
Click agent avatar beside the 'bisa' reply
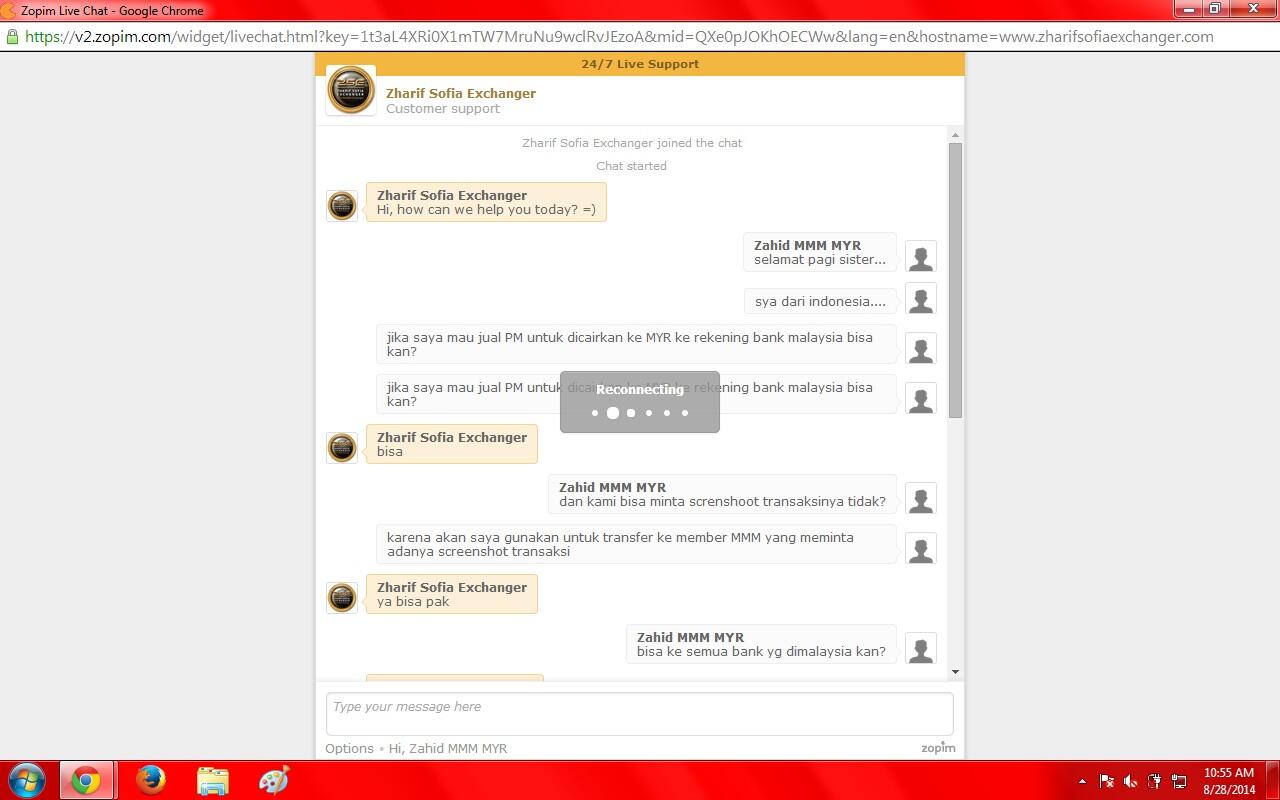click(x=342, y=448)
